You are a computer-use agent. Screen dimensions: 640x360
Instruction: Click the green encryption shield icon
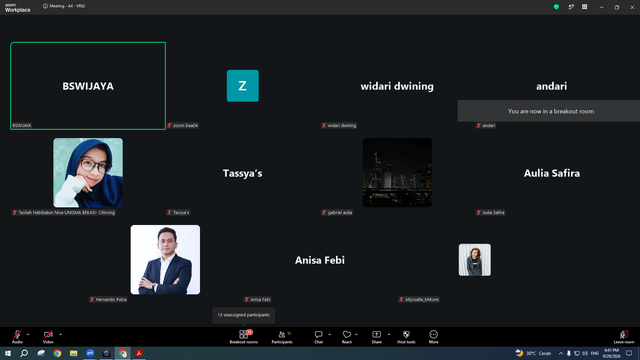[x=556, y=7]
